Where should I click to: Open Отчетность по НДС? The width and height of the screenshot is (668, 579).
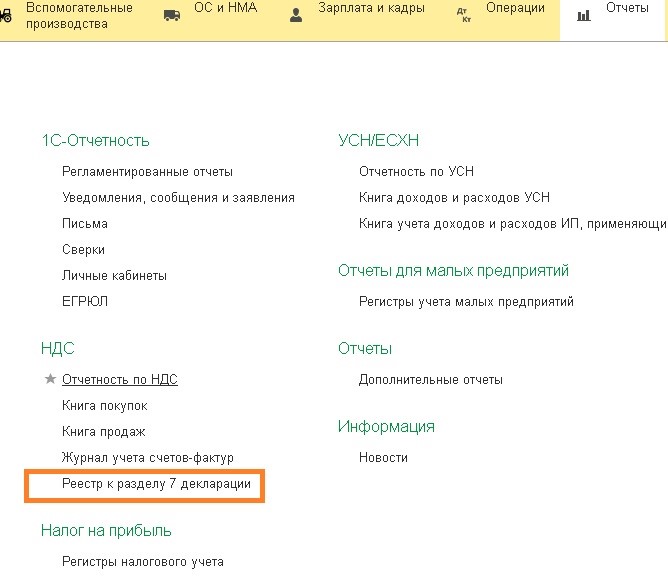120,379
